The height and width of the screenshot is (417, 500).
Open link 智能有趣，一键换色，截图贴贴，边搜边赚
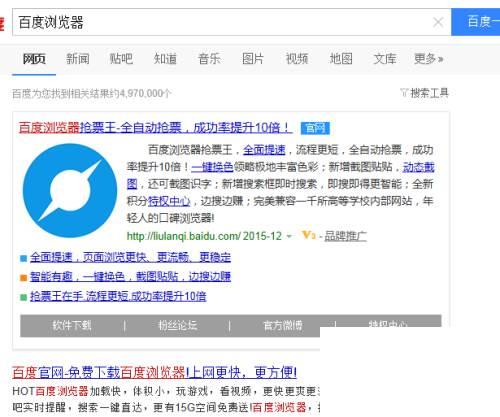(130, 277)
